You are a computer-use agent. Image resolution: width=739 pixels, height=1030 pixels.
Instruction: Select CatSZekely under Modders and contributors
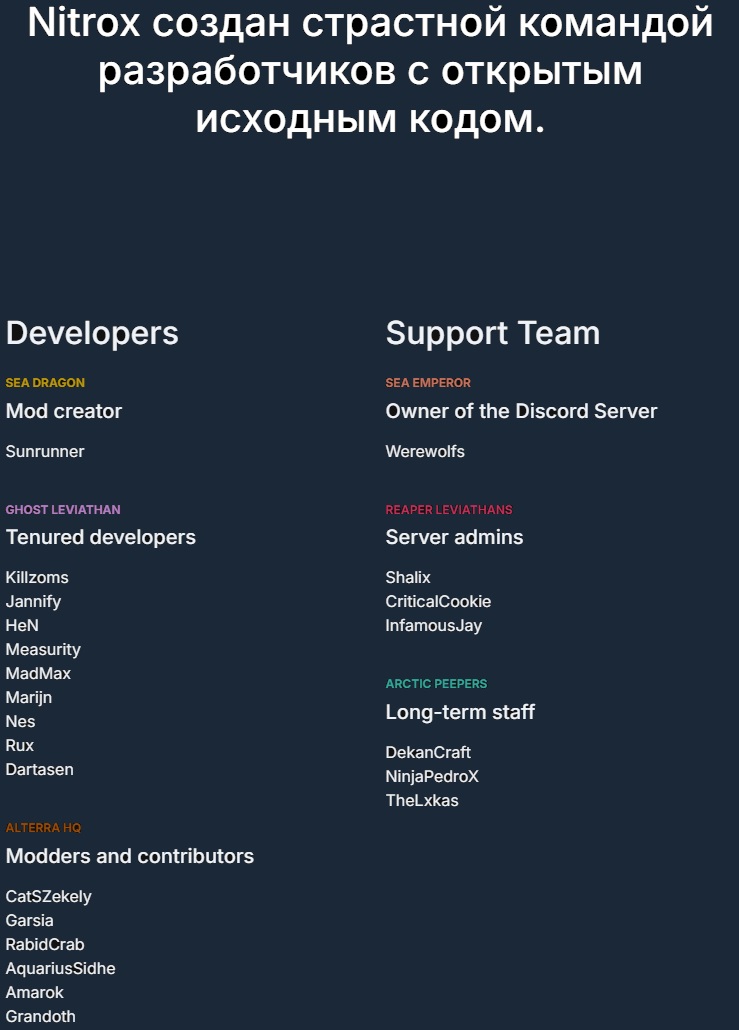coord(49,897)
